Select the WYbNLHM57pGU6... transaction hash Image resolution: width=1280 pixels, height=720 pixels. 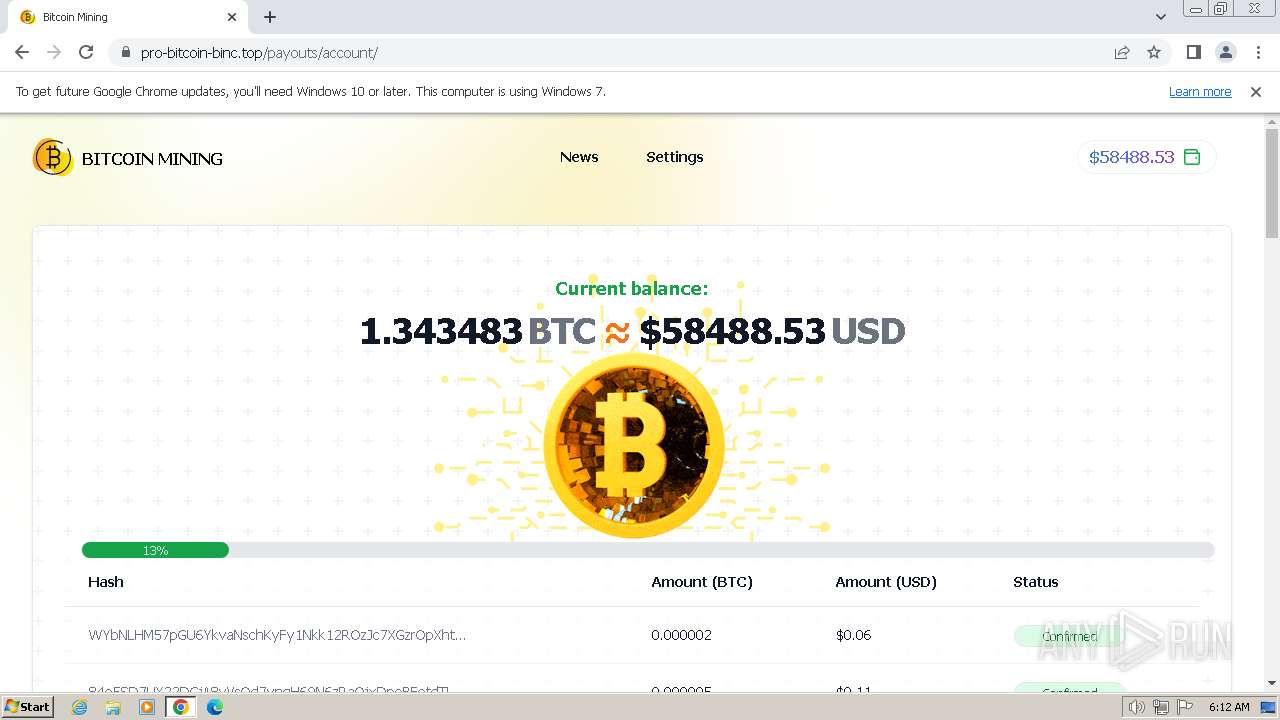(x=277, y=635)
